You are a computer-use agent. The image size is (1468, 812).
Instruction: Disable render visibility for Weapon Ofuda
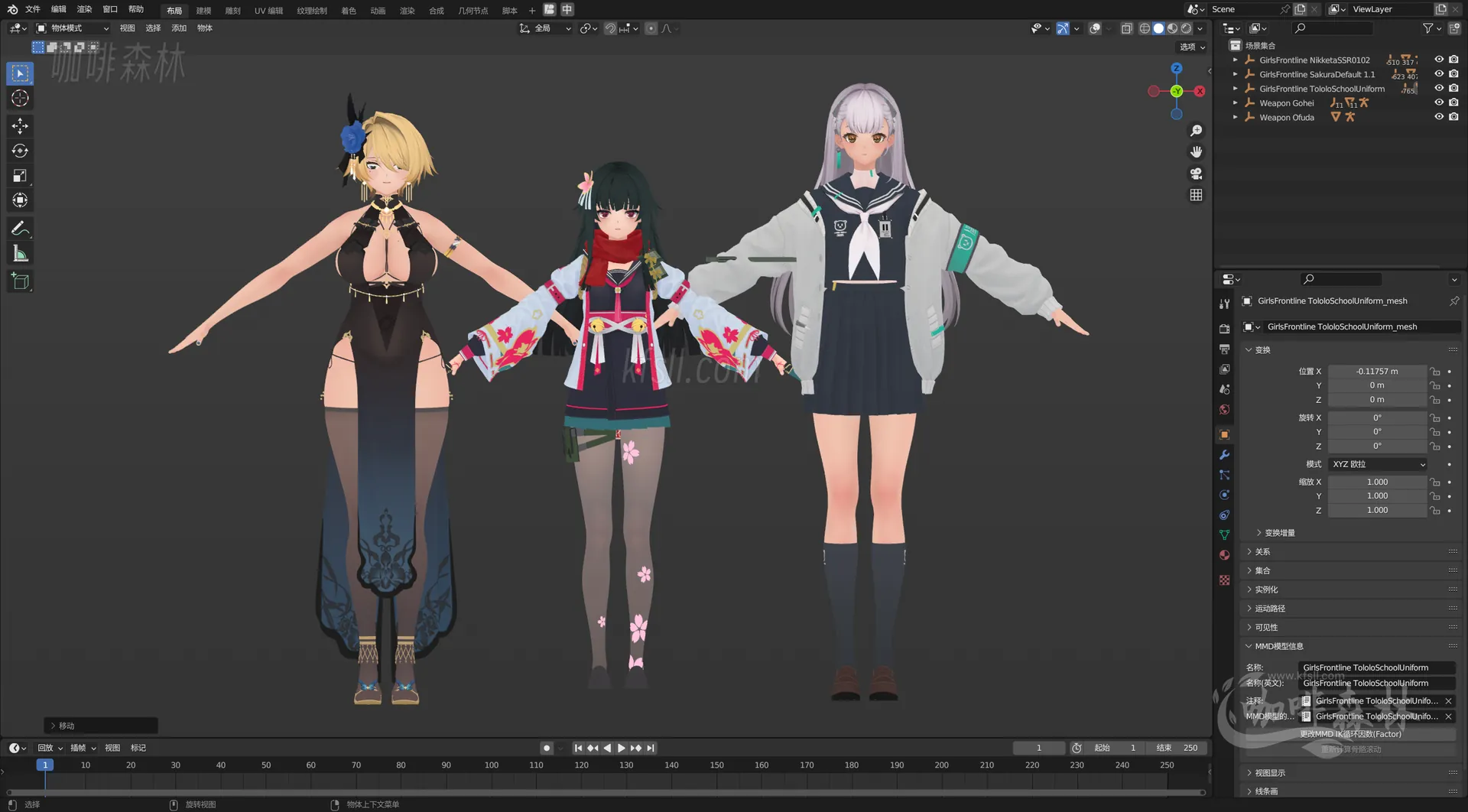pos(1455,116)
